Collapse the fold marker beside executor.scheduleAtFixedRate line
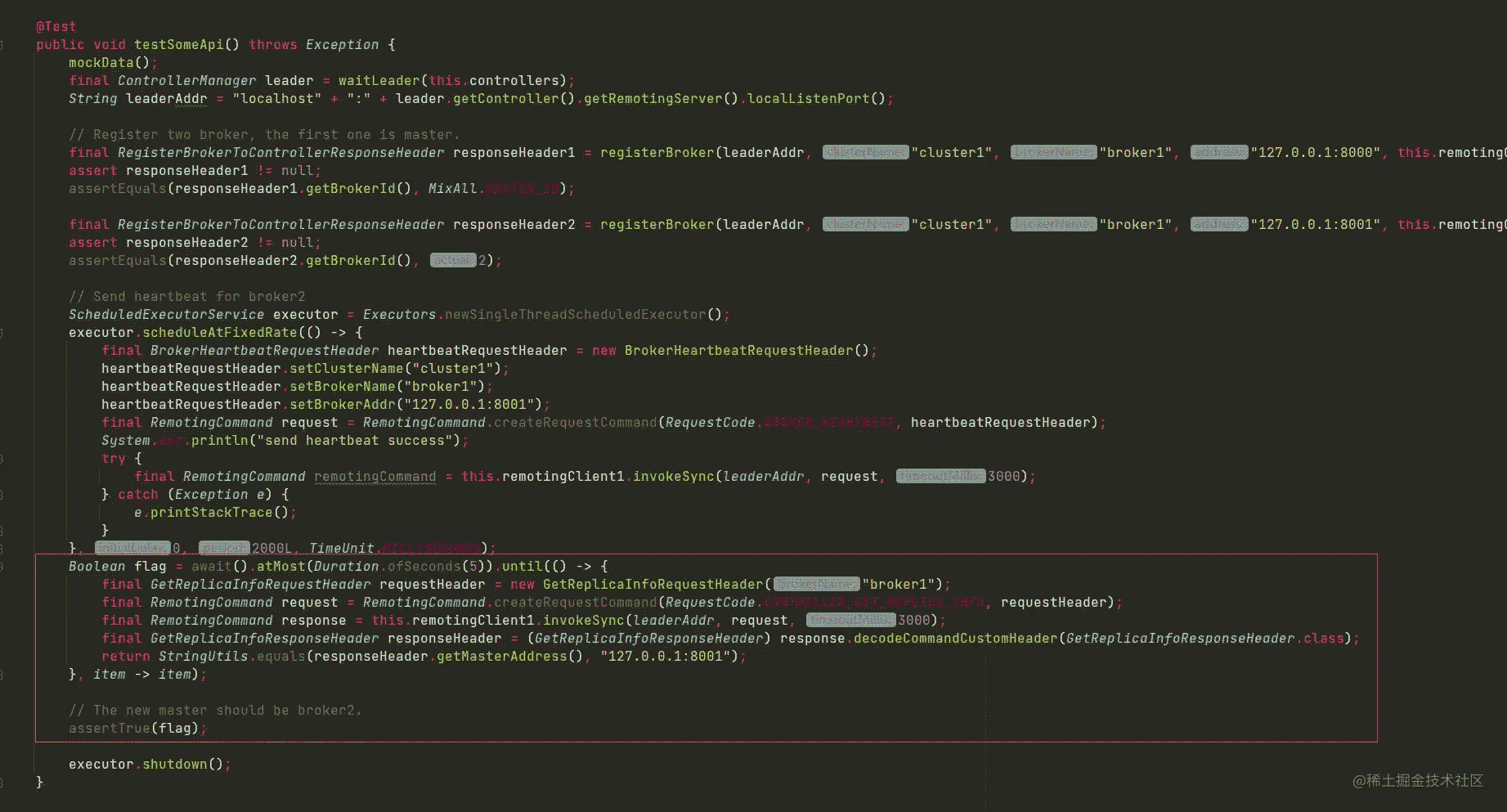This screenshot has height=812, width=1507. pyautogui.click(x=2, y=333)
